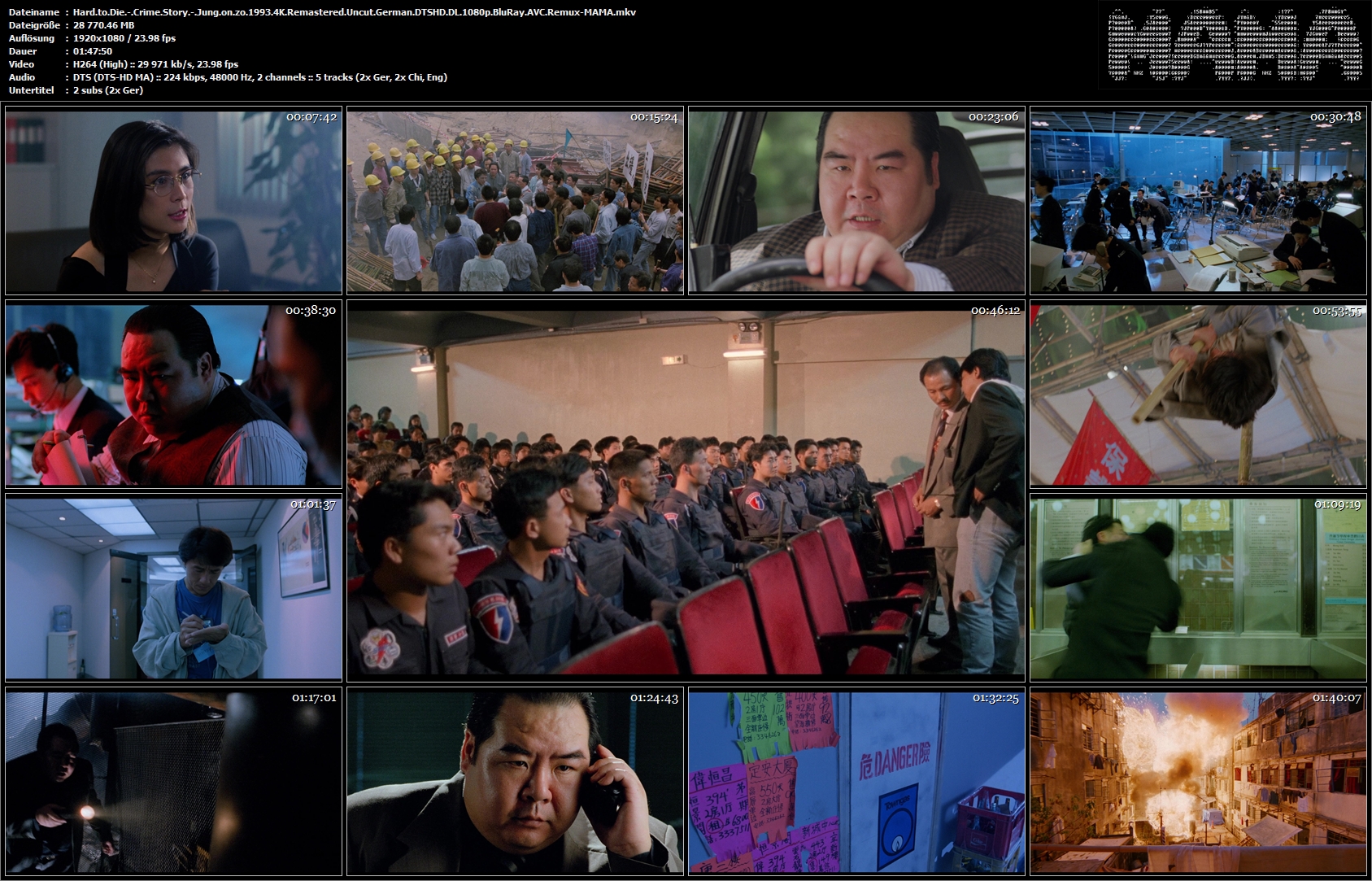Select the duration value "01:47:50"

(x=93, y=51)
